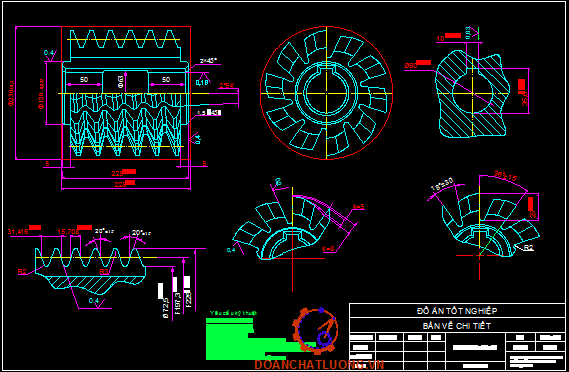Pick the Ø230 vertical diameter dimension

pos(11,94)
